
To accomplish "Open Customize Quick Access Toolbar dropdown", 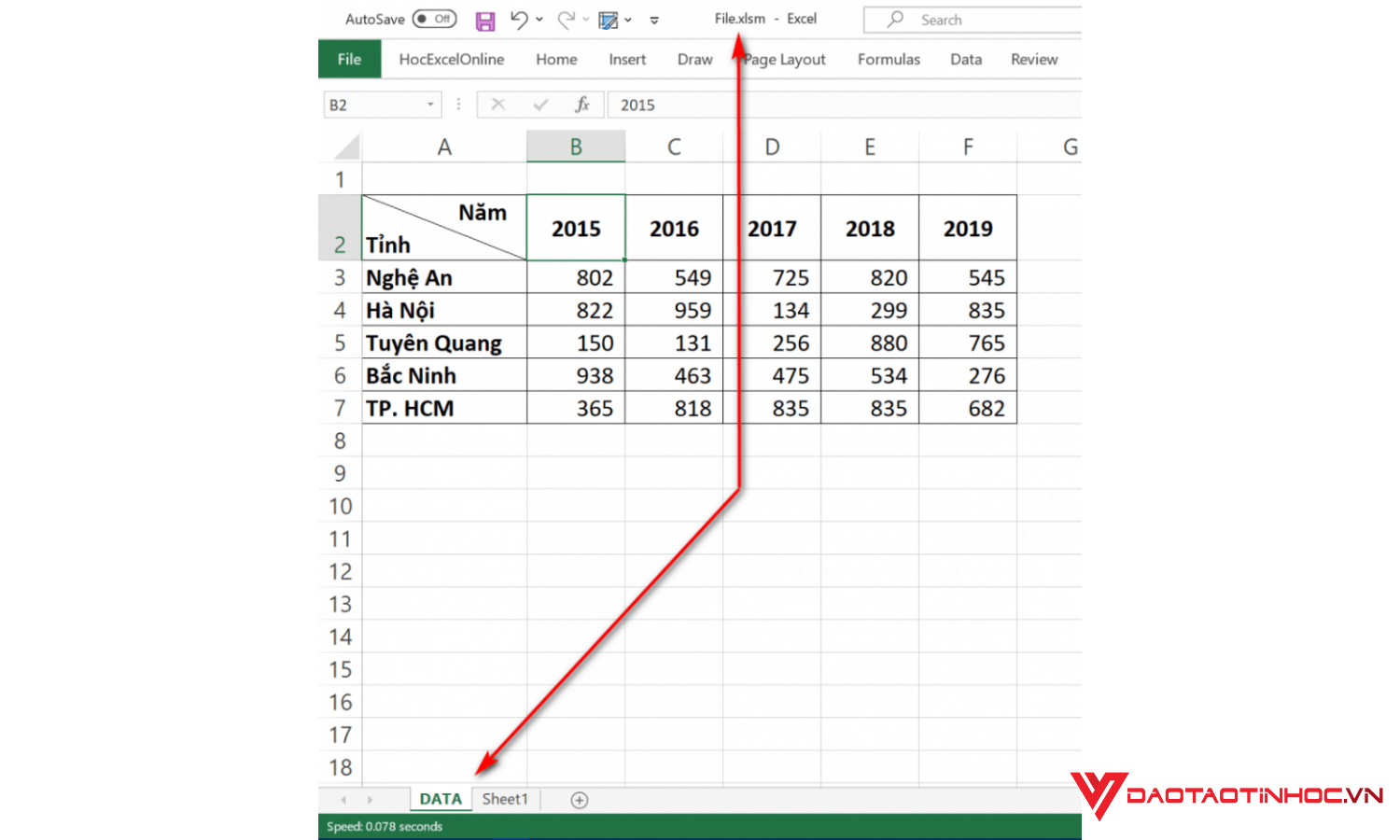I will click(x=654, y=20).
